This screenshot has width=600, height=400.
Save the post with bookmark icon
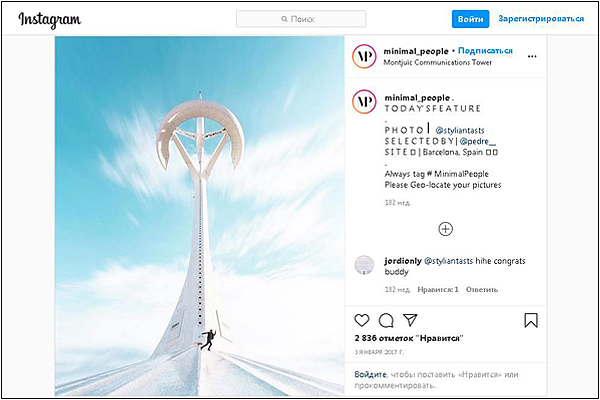pyautogui.click(x=531, y=320)
